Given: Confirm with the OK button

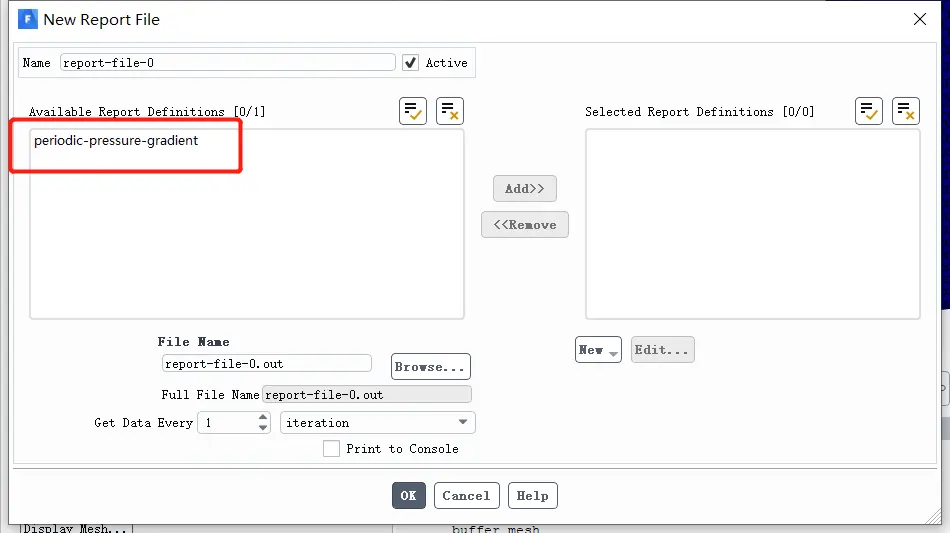Looking at the screenshot, I should 408,495.
